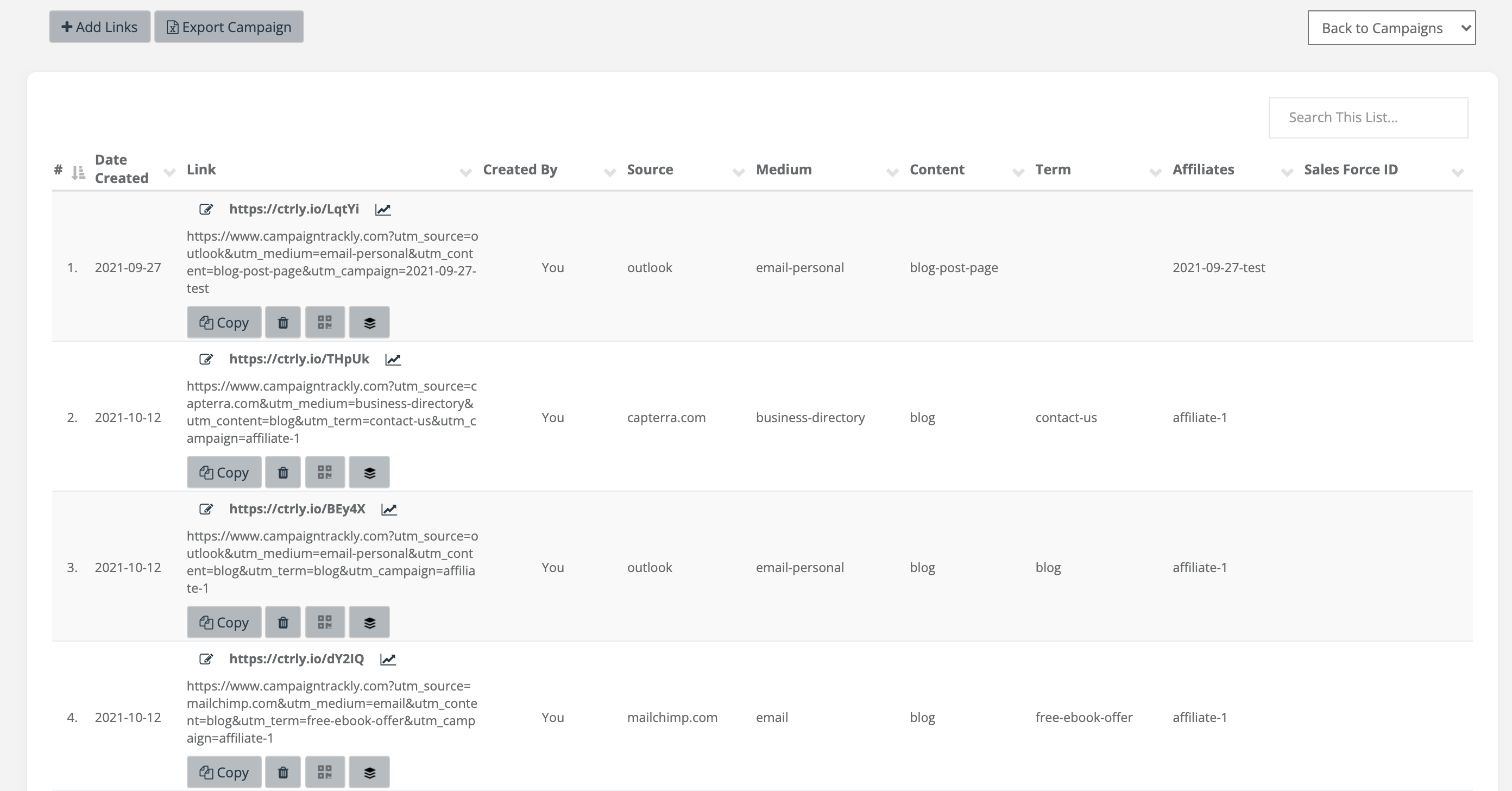1512x791 pixels.
Task: Click layers icon for LqtYi link
Action: [369, 322]
